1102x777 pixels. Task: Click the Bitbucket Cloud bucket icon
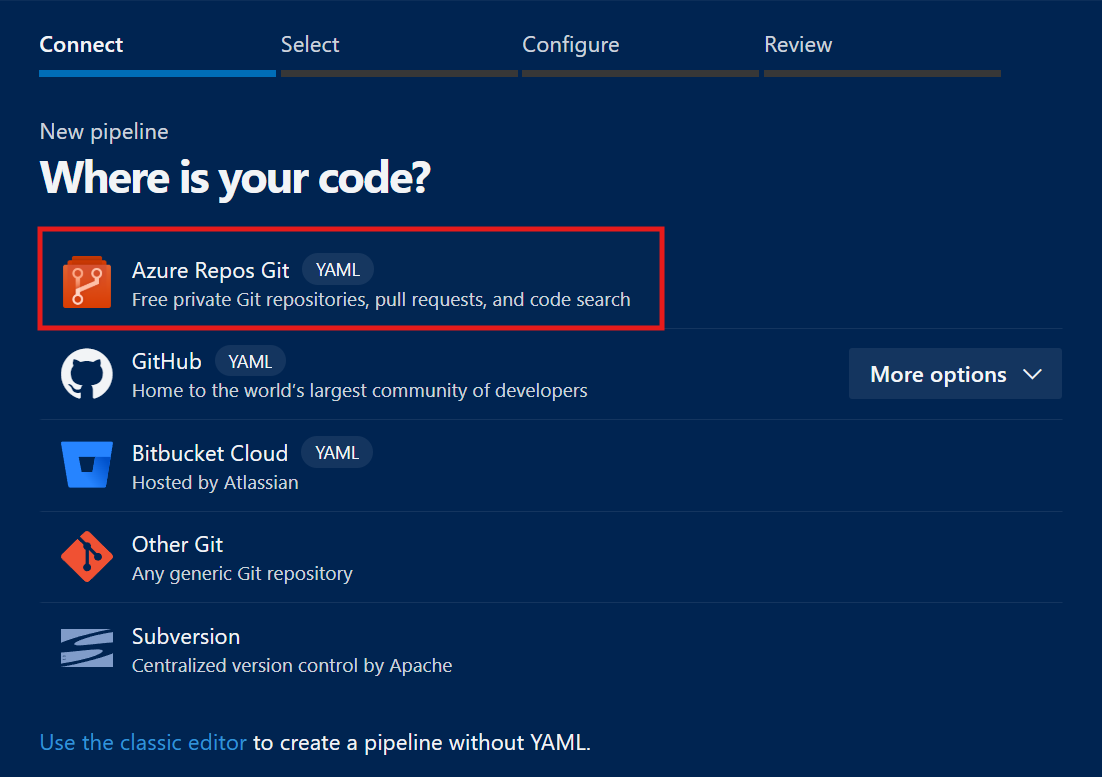[86, 465]
